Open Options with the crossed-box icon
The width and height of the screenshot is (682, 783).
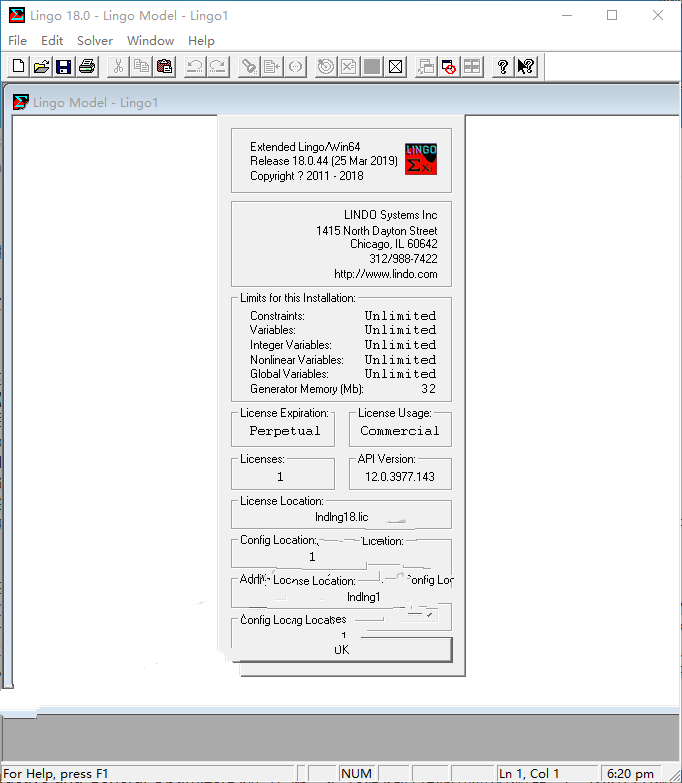395,66
